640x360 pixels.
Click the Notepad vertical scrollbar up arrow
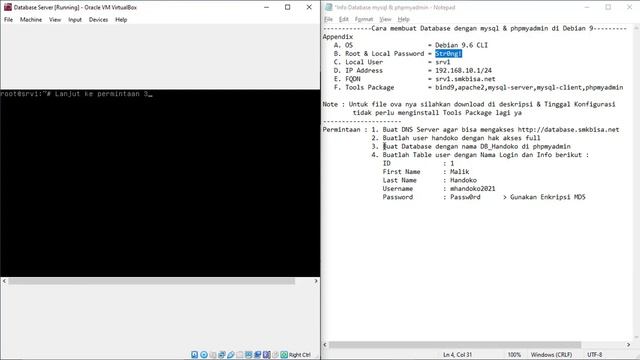pos(636,28)
